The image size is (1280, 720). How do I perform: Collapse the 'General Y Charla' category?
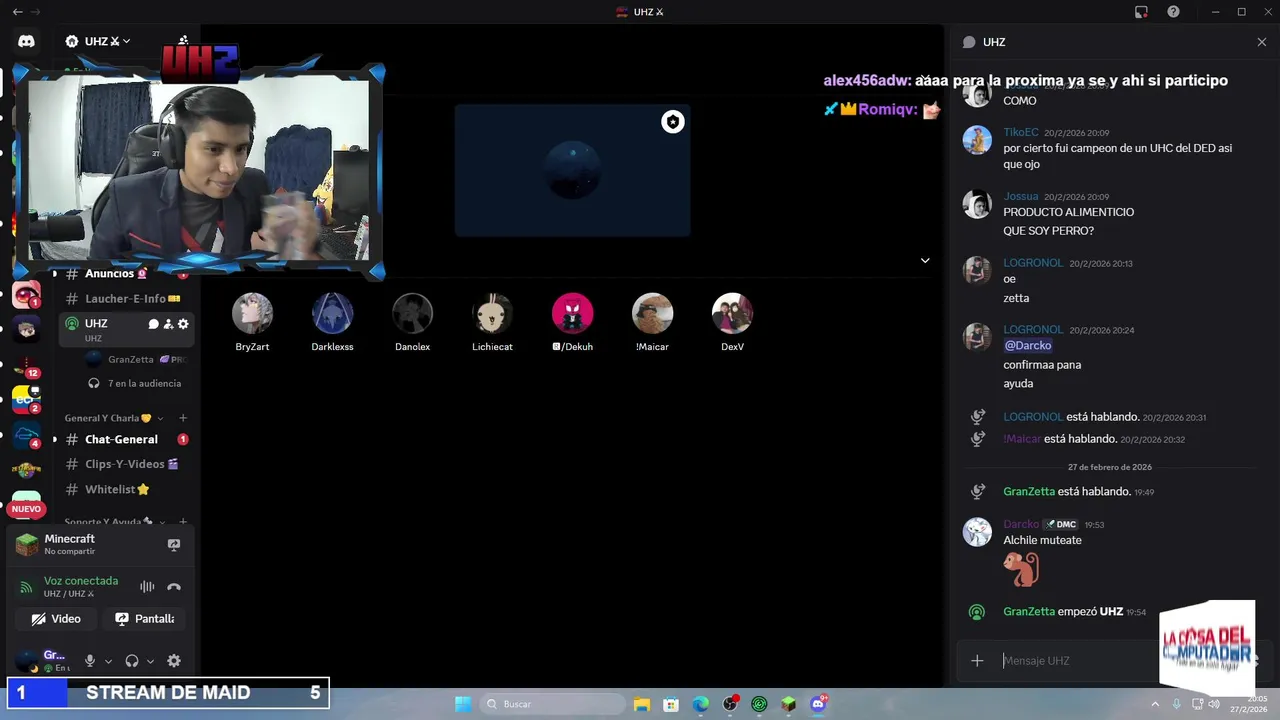coord(113,418)
